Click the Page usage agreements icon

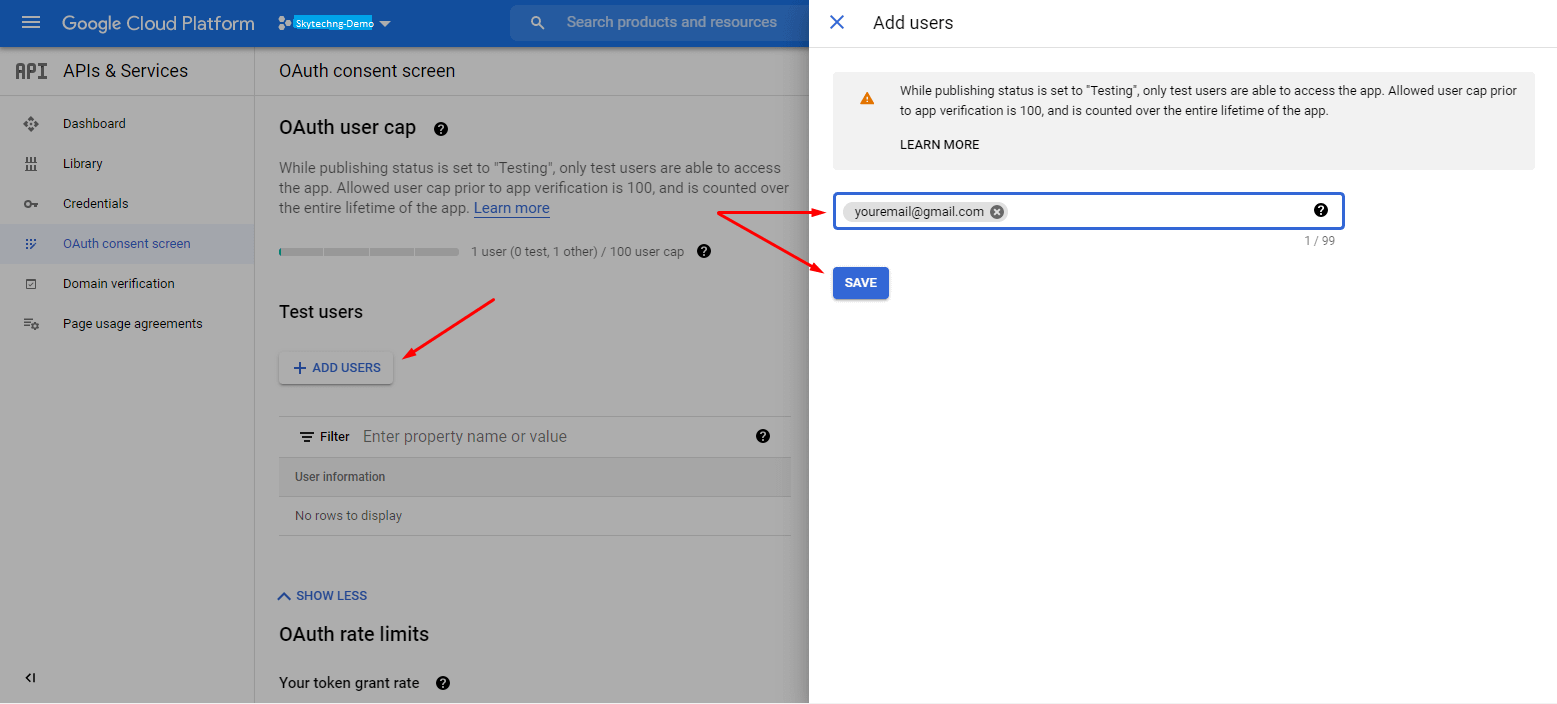tap(31, 324)
